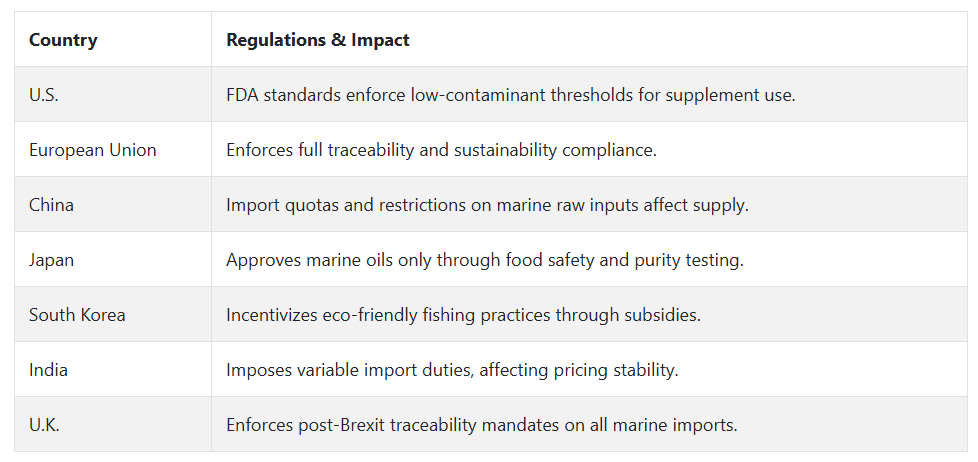Select the U.S. country cell

44,95
